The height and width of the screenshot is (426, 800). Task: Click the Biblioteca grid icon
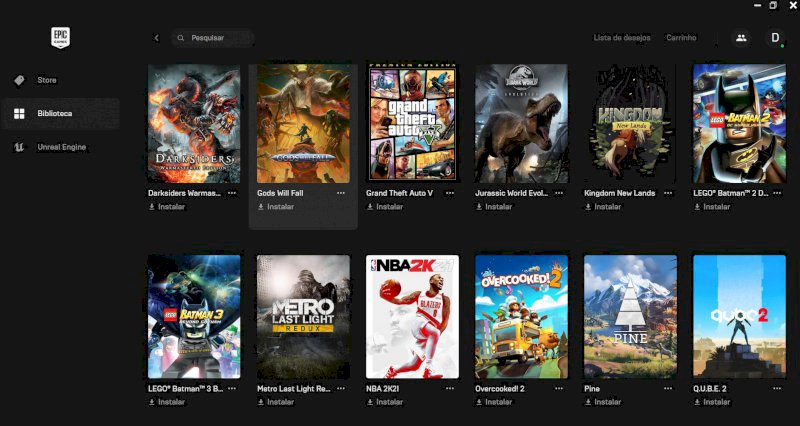(x=19, y=114)
